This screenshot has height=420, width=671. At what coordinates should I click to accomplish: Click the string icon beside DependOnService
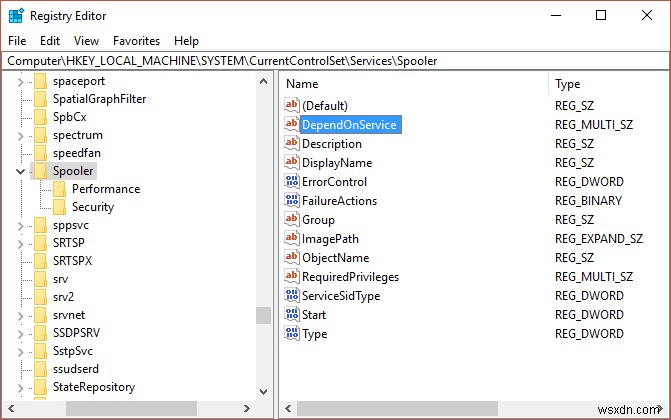(292, 124)
